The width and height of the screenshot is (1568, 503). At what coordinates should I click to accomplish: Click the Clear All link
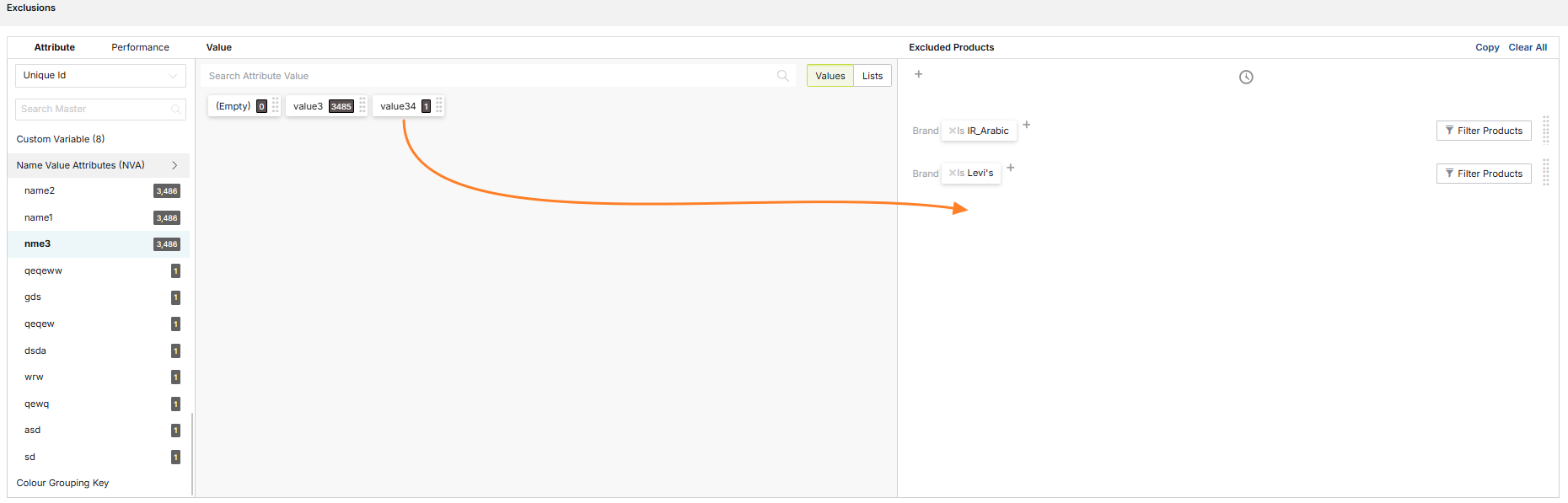pos(1528,47)
